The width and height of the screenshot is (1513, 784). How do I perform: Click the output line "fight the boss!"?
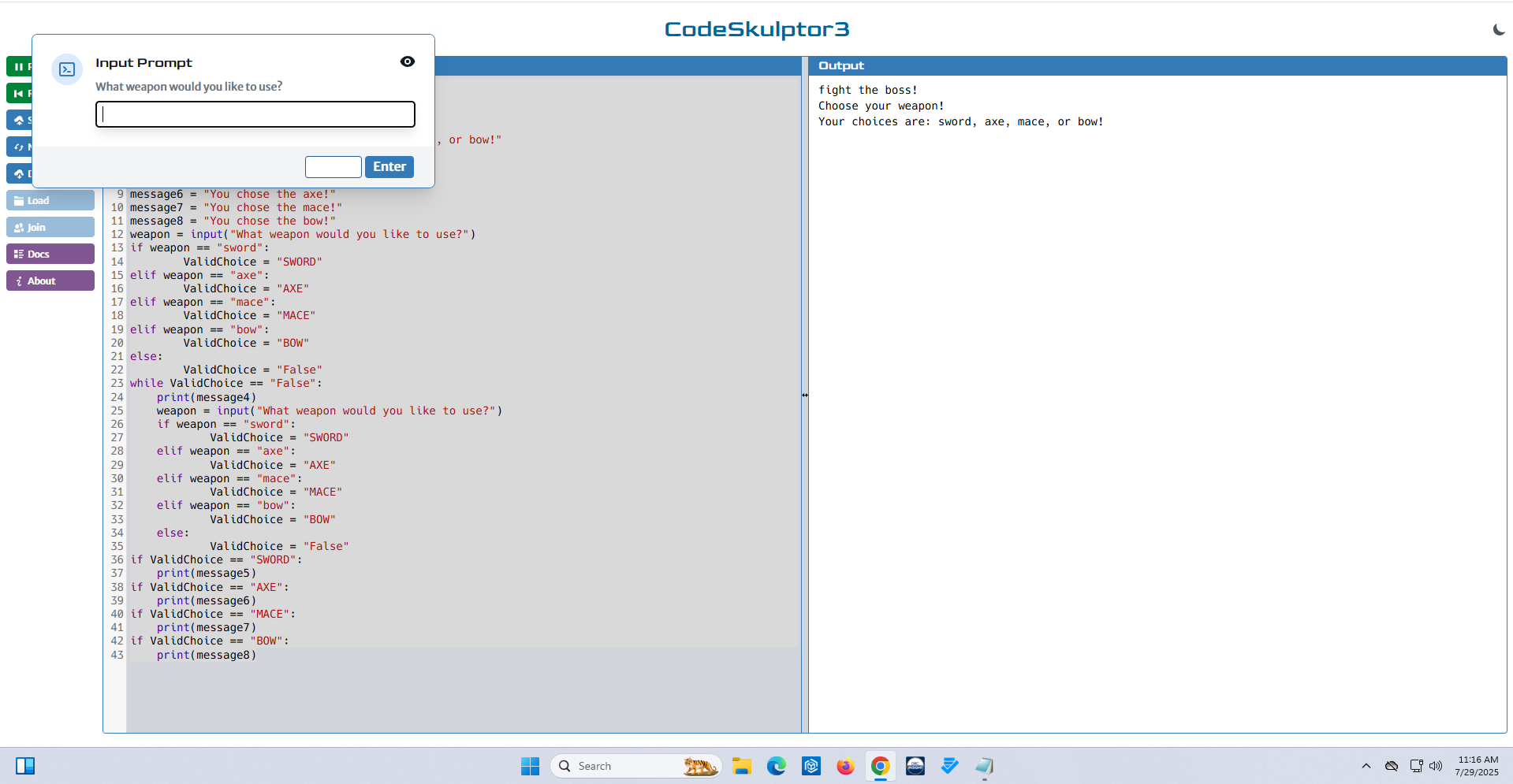(x=868, y=90)
